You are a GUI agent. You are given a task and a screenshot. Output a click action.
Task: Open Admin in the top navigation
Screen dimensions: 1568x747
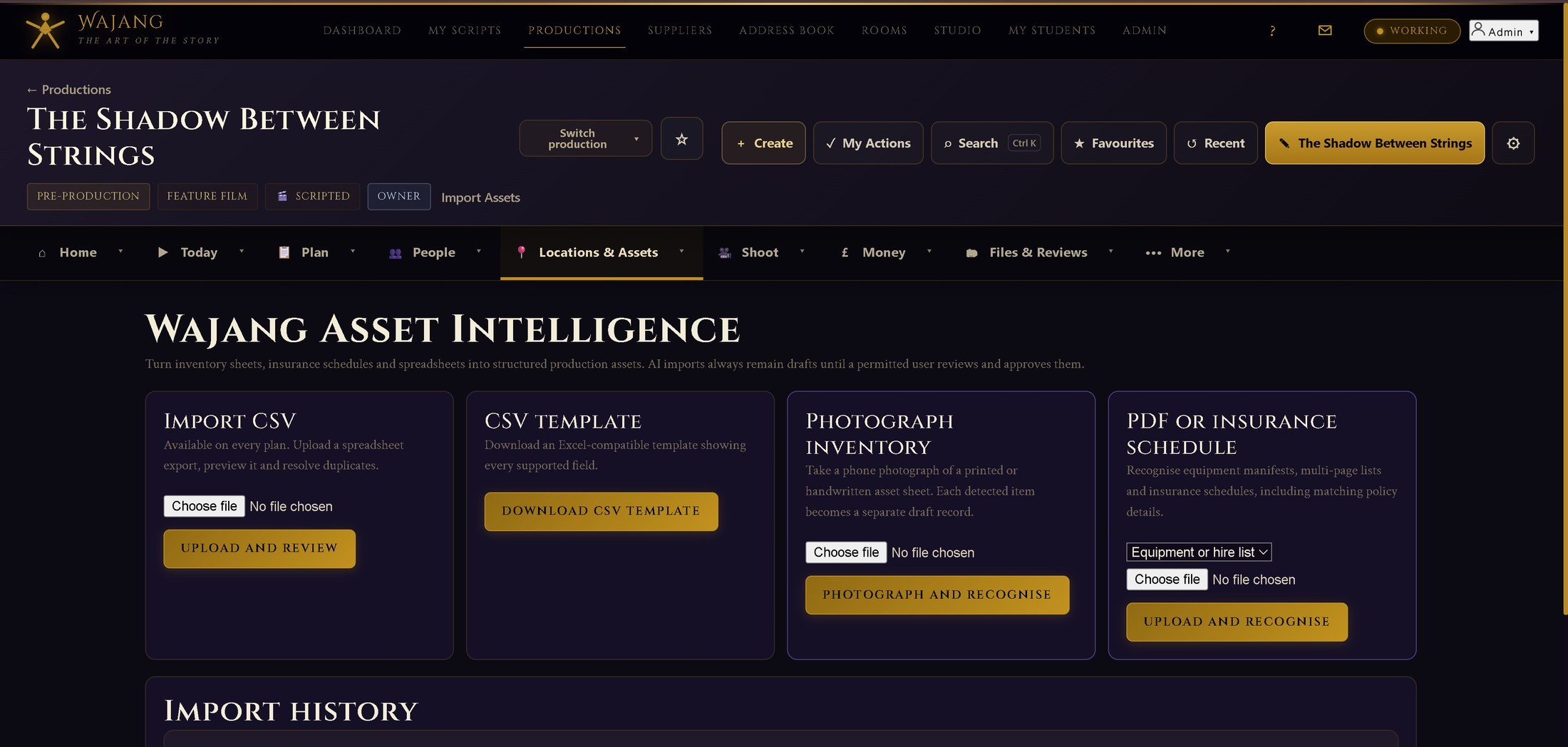tap(1145, 31)
